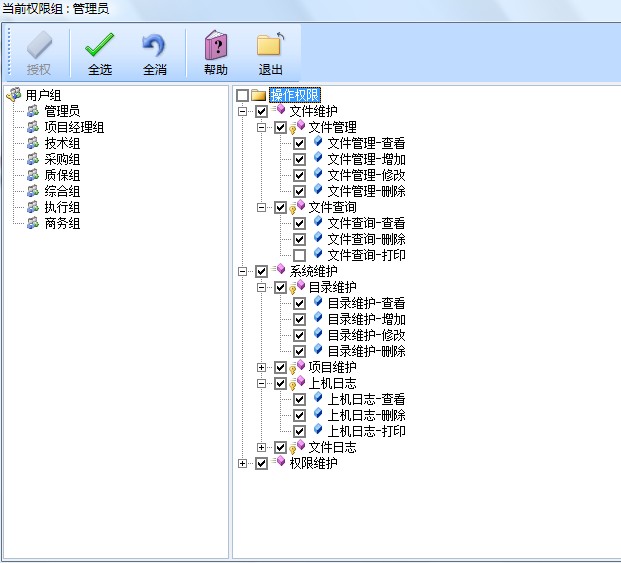Select the 管理员 user group icon
621x563 pixels.
[33, 111]
